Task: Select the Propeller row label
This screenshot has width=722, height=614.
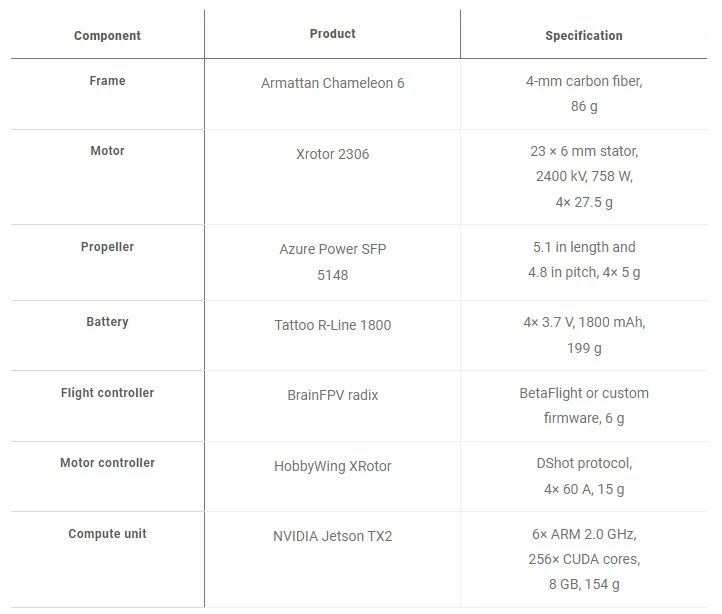Action: pos(107,247)
